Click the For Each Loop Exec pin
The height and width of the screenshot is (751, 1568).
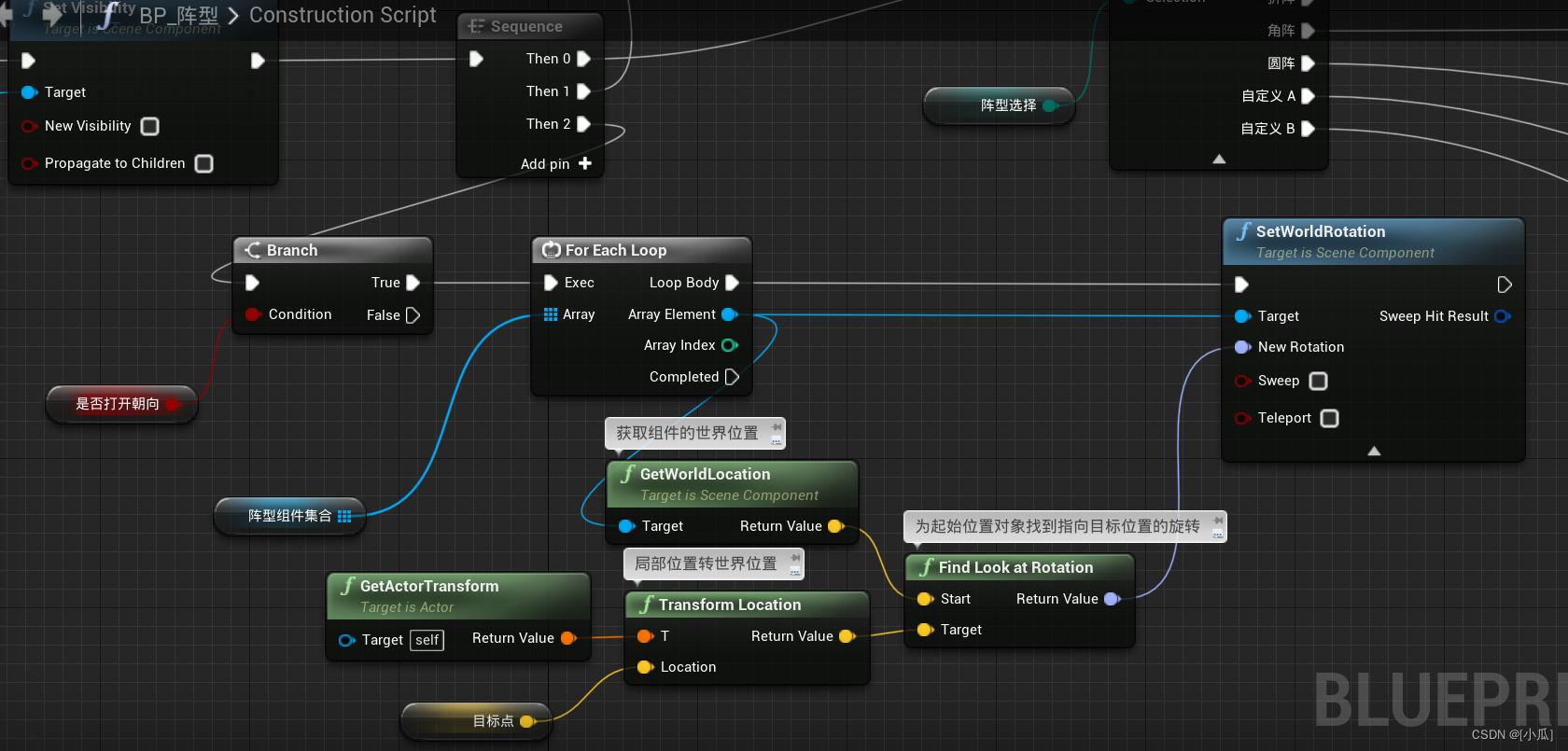click(x=551, y=283)
